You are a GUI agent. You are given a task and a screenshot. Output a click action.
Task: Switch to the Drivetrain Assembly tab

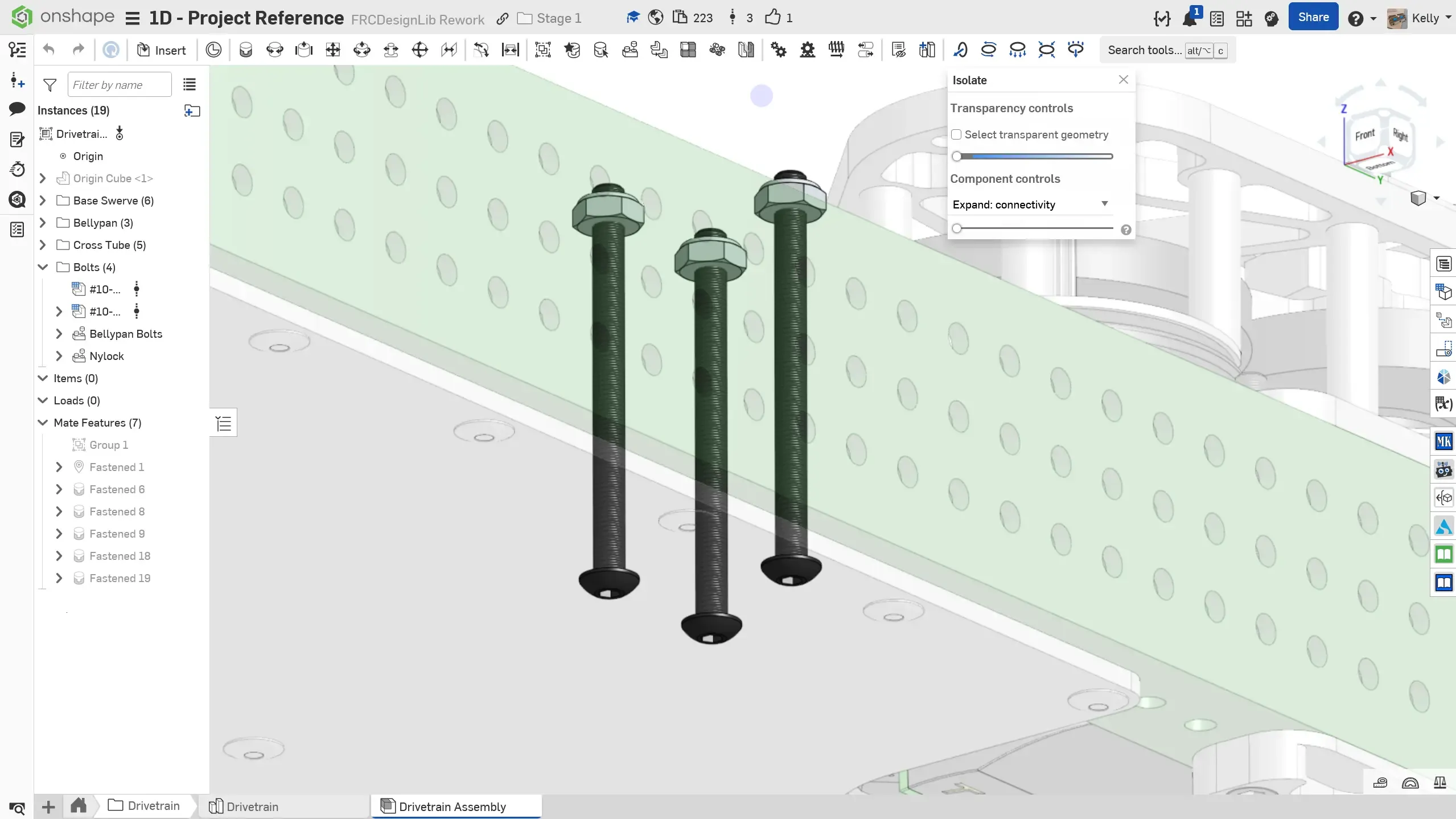[x=452, y=806]
